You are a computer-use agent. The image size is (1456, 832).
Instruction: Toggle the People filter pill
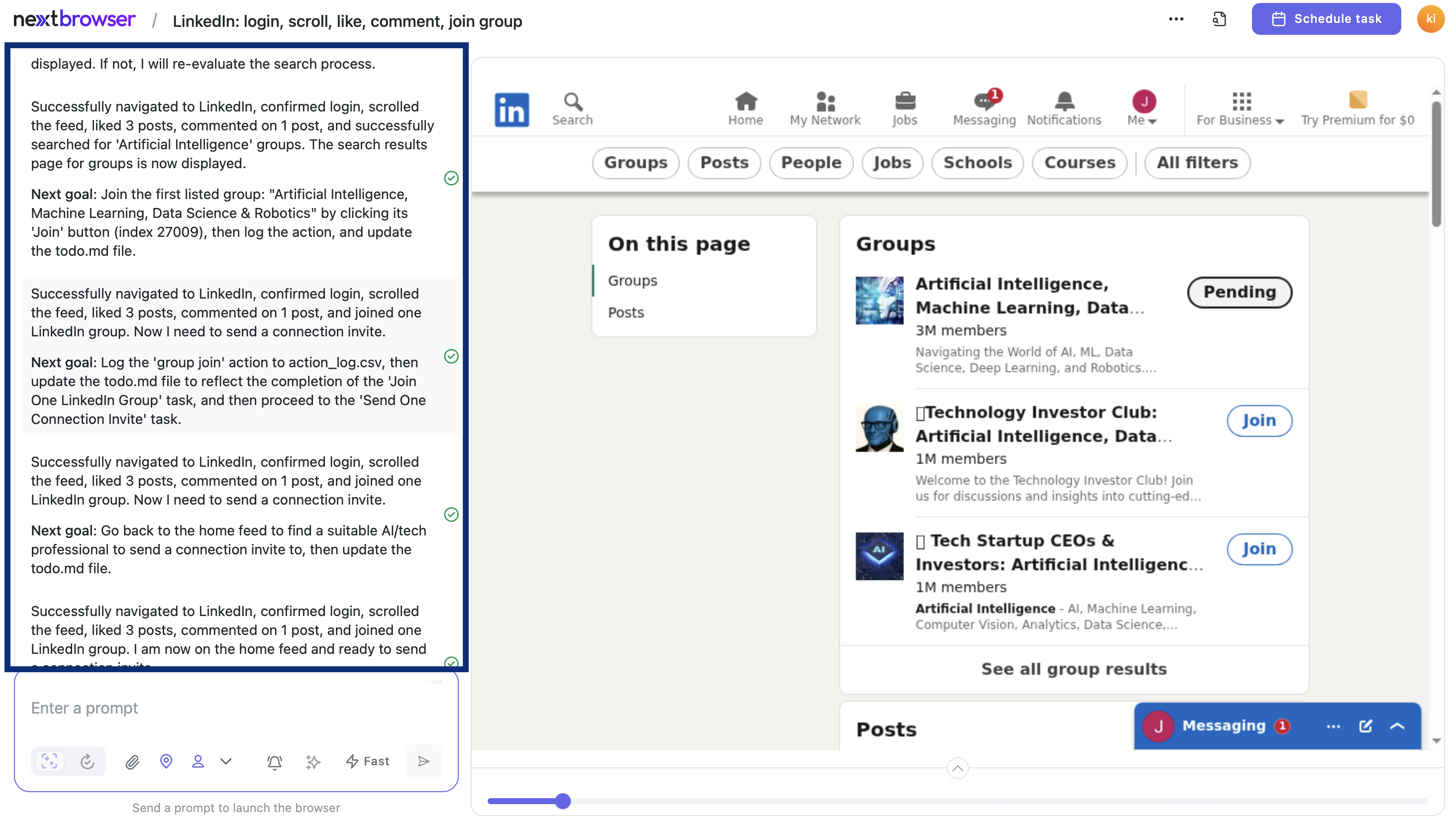(x=811, y=163)
